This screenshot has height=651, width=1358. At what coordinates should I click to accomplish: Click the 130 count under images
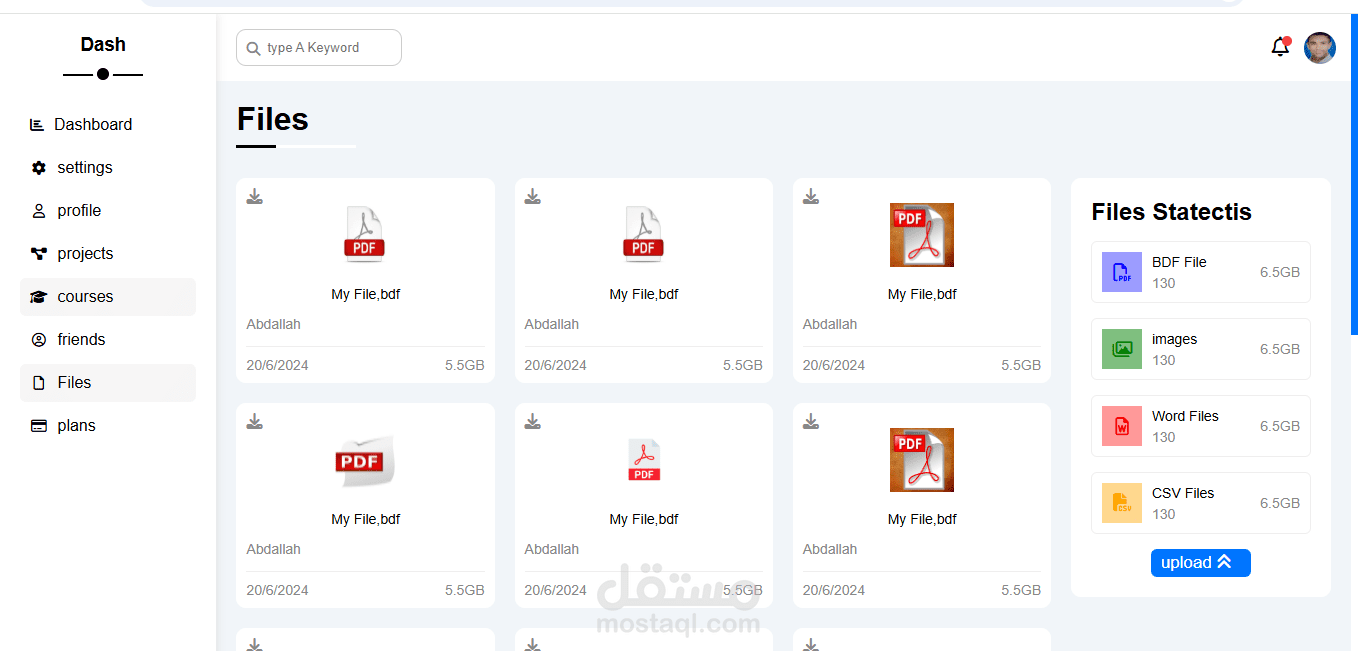point(1164,360)
